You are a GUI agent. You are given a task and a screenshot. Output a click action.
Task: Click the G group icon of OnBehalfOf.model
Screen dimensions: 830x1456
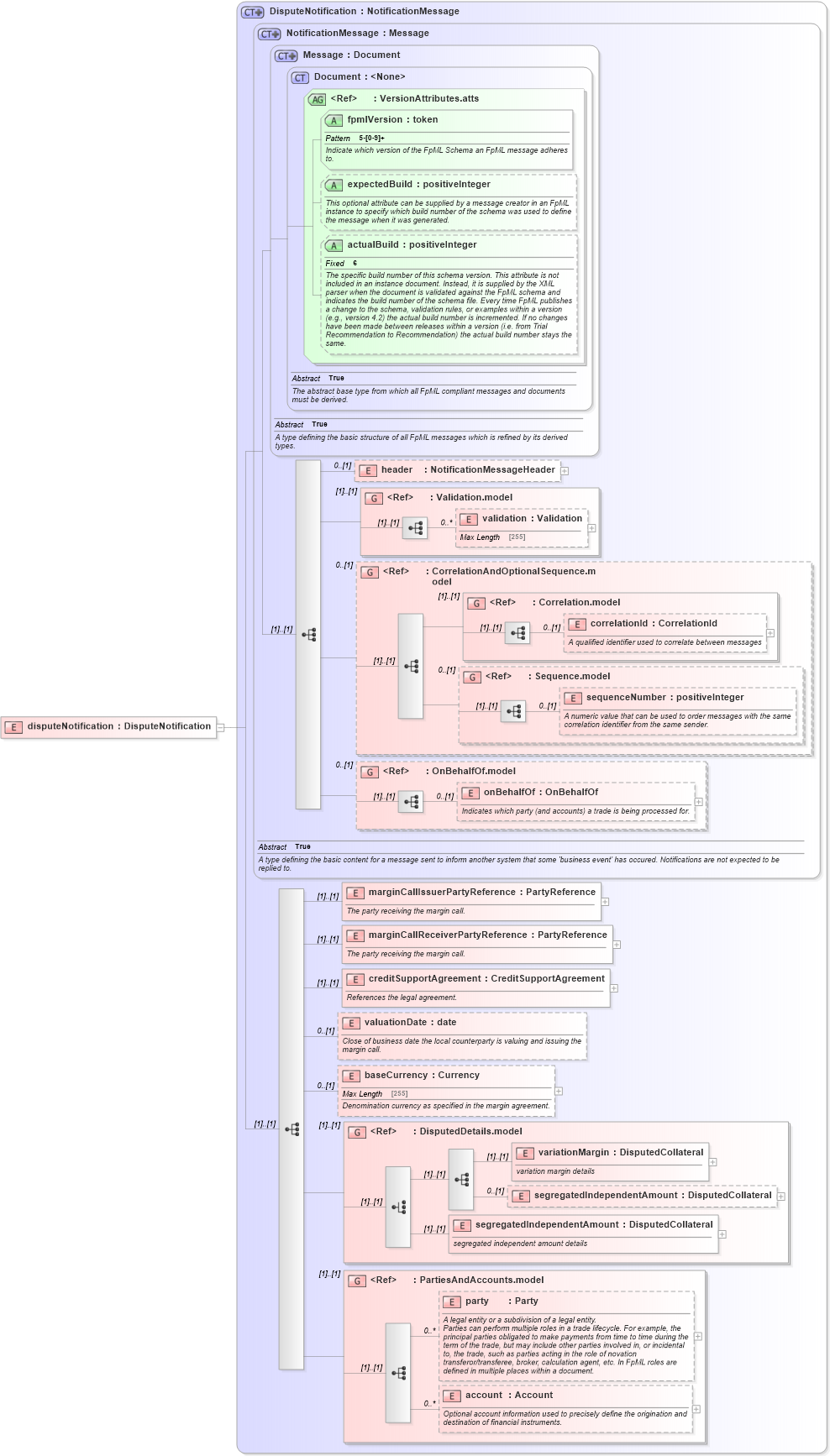coord(370,772)
